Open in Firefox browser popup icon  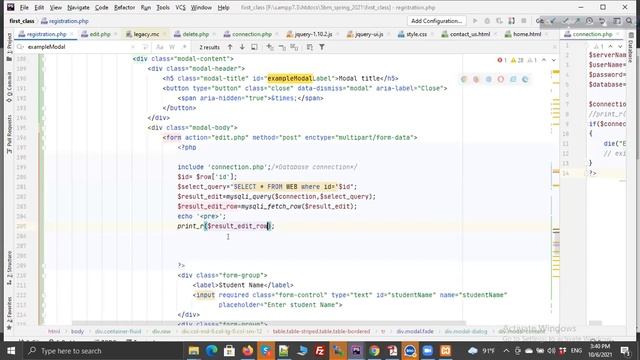476,79
